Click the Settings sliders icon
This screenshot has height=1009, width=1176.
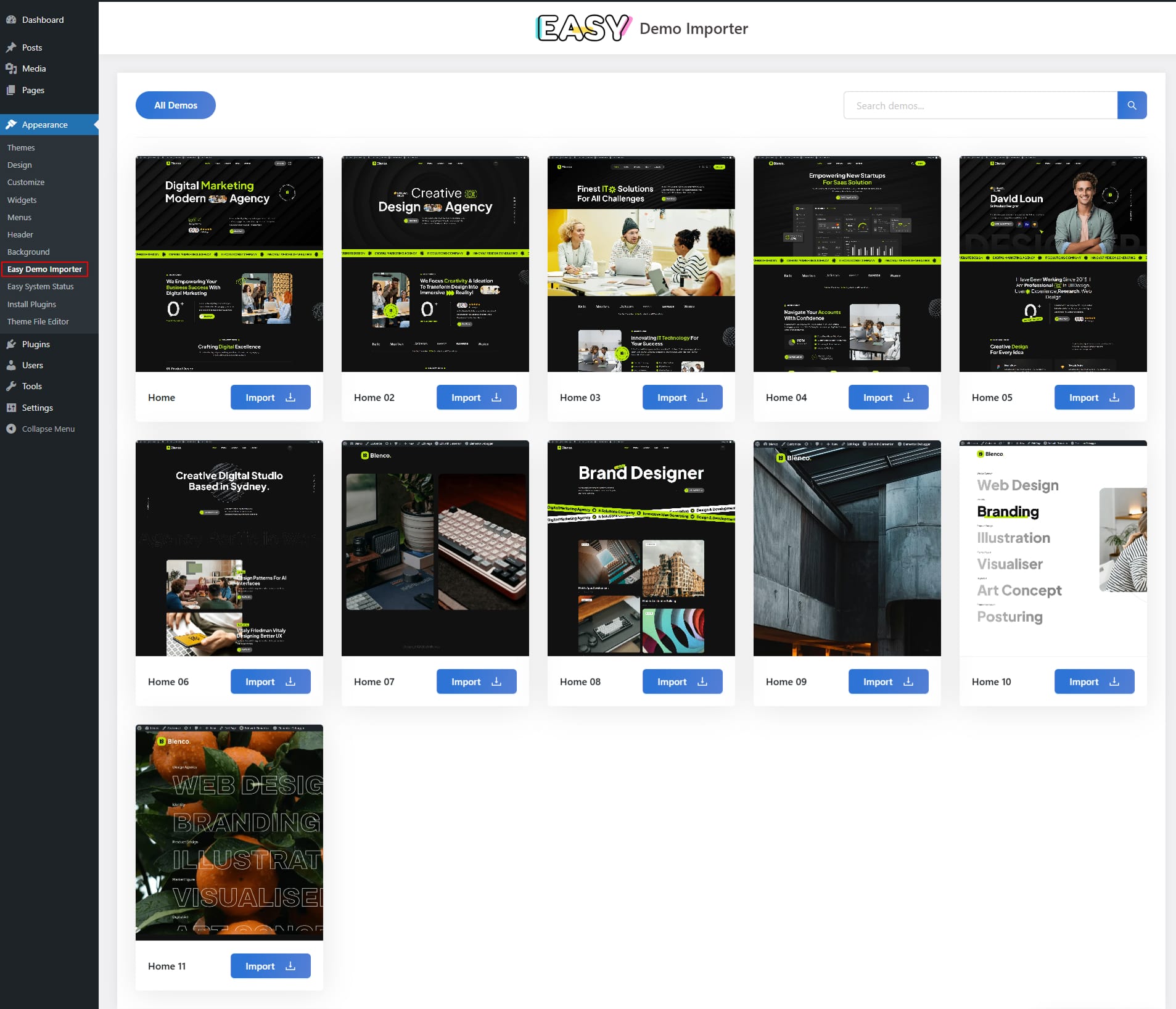click(x=11, y=408)
